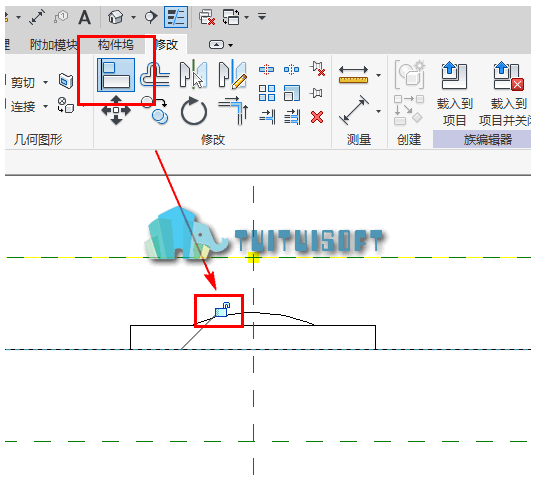Click the Text 'A' icon in quick access toolbar

(84, 17)
